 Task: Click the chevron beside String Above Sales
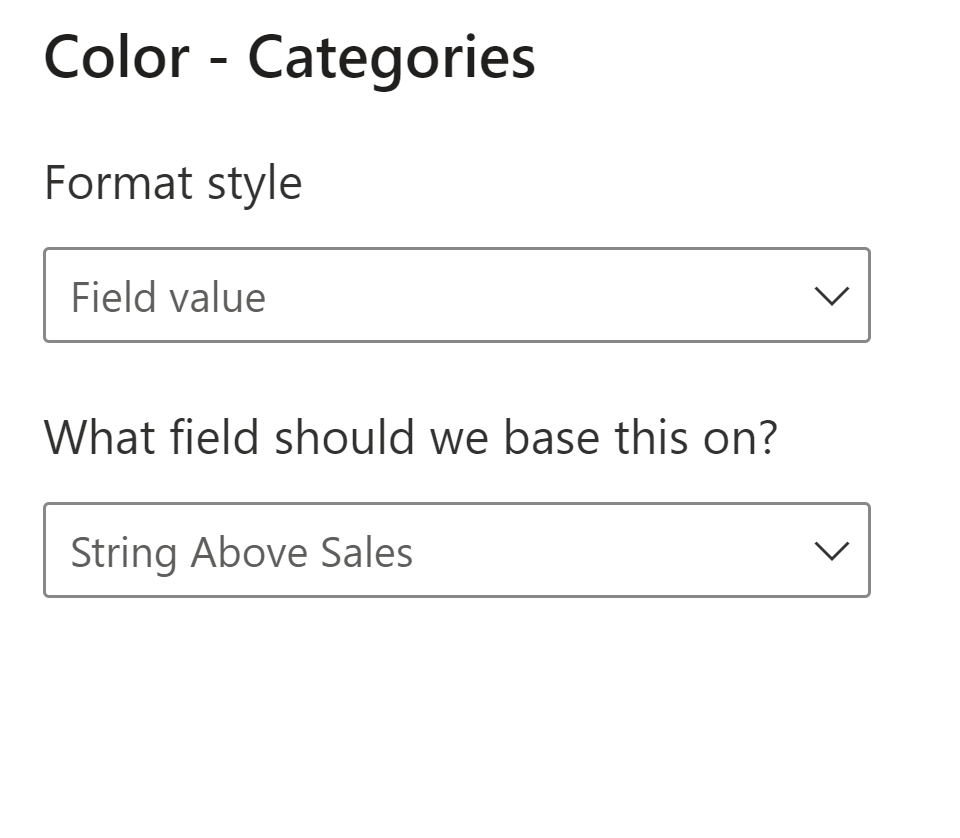(831, 551)
